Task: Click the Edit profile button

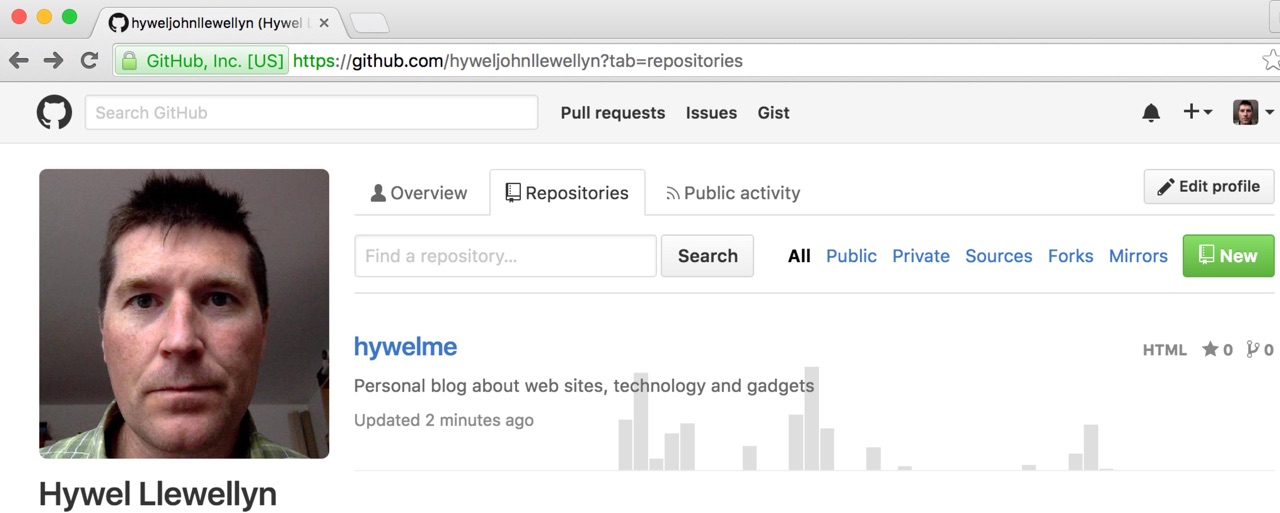Action: point(1209,186)
